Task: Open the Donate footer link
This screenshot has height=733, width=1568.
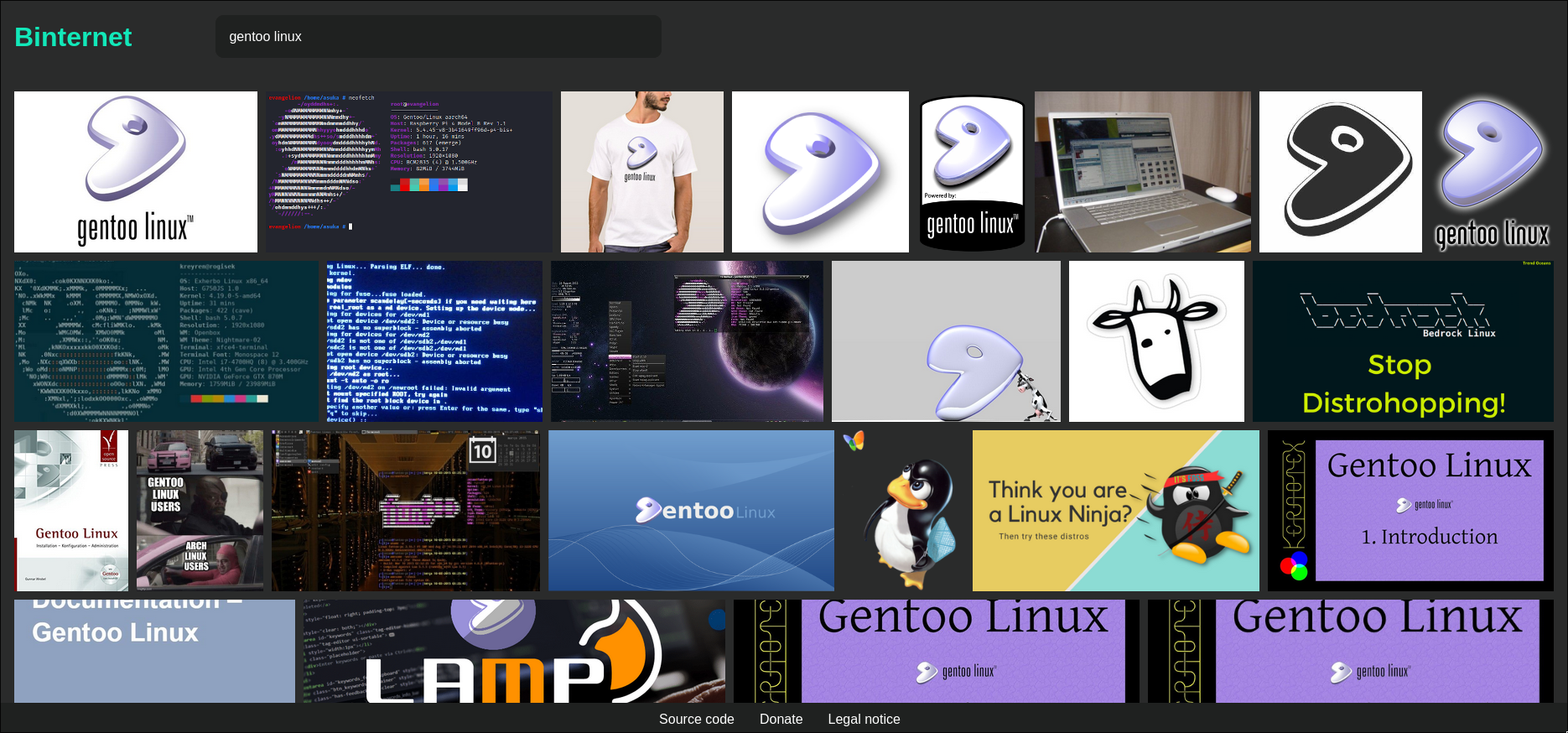Action: pyautogui.click(x=781, y=719)
